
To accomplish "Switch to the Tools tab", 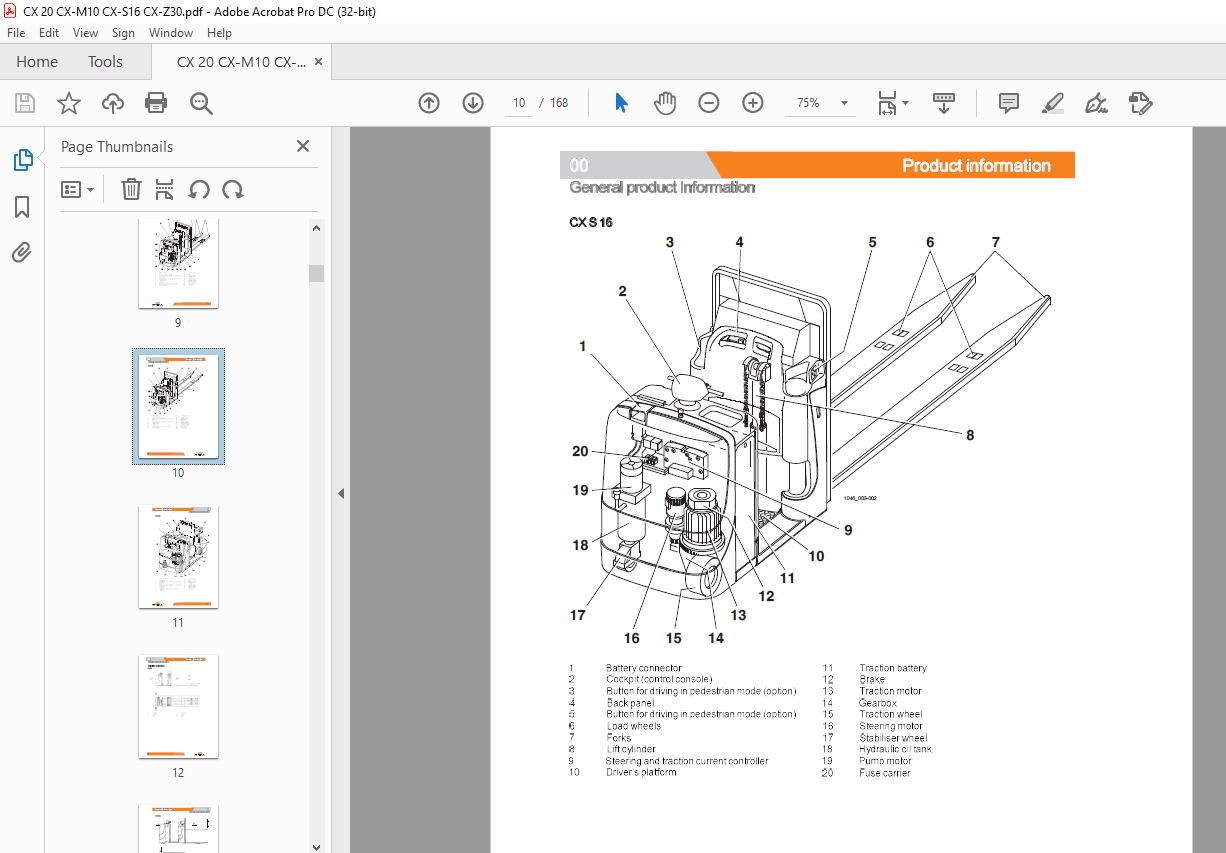I will point(105,62).
